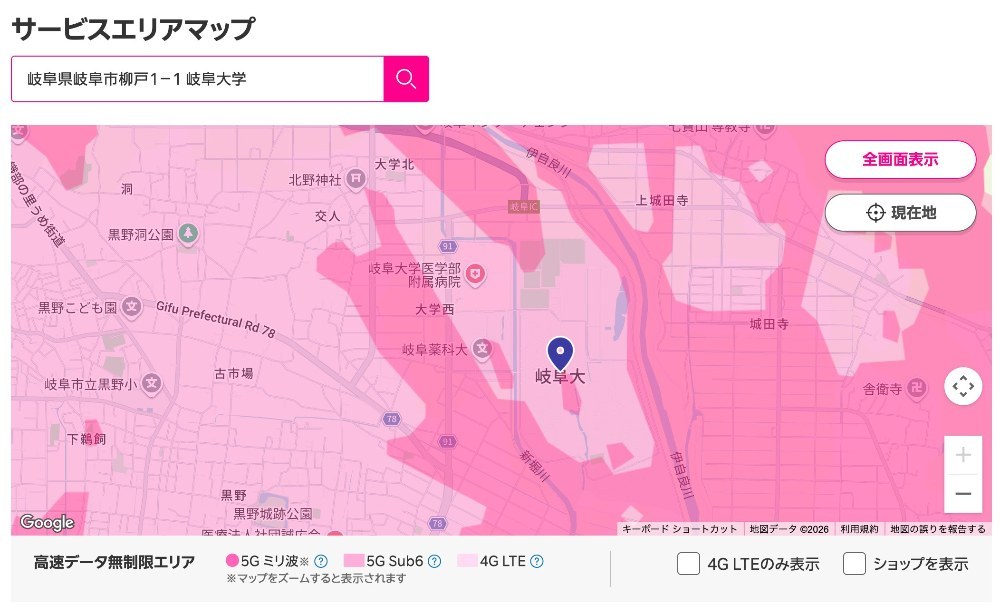Click the 上城田寺 map label

tap(662, 200)
